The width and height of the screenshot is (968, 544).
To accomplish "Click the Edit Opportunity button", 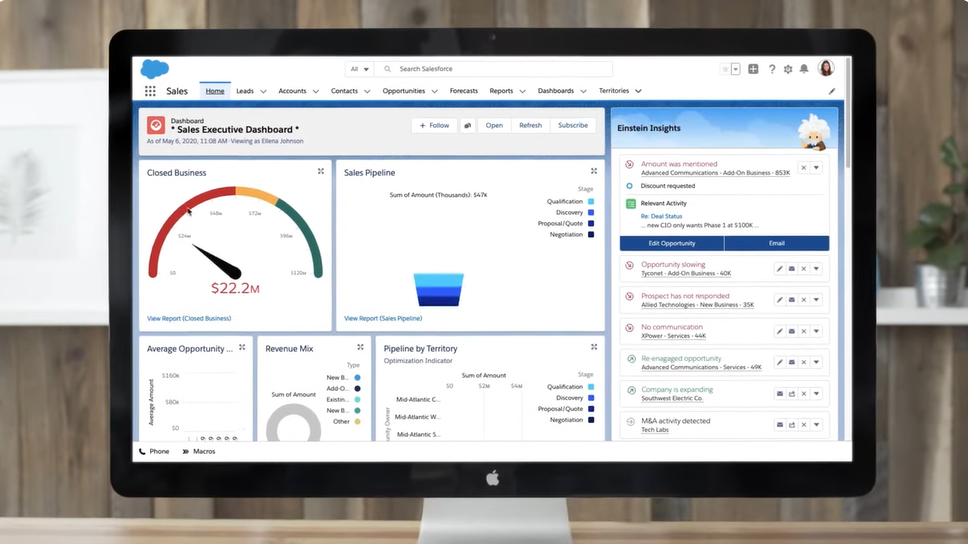I will (672, 243).
